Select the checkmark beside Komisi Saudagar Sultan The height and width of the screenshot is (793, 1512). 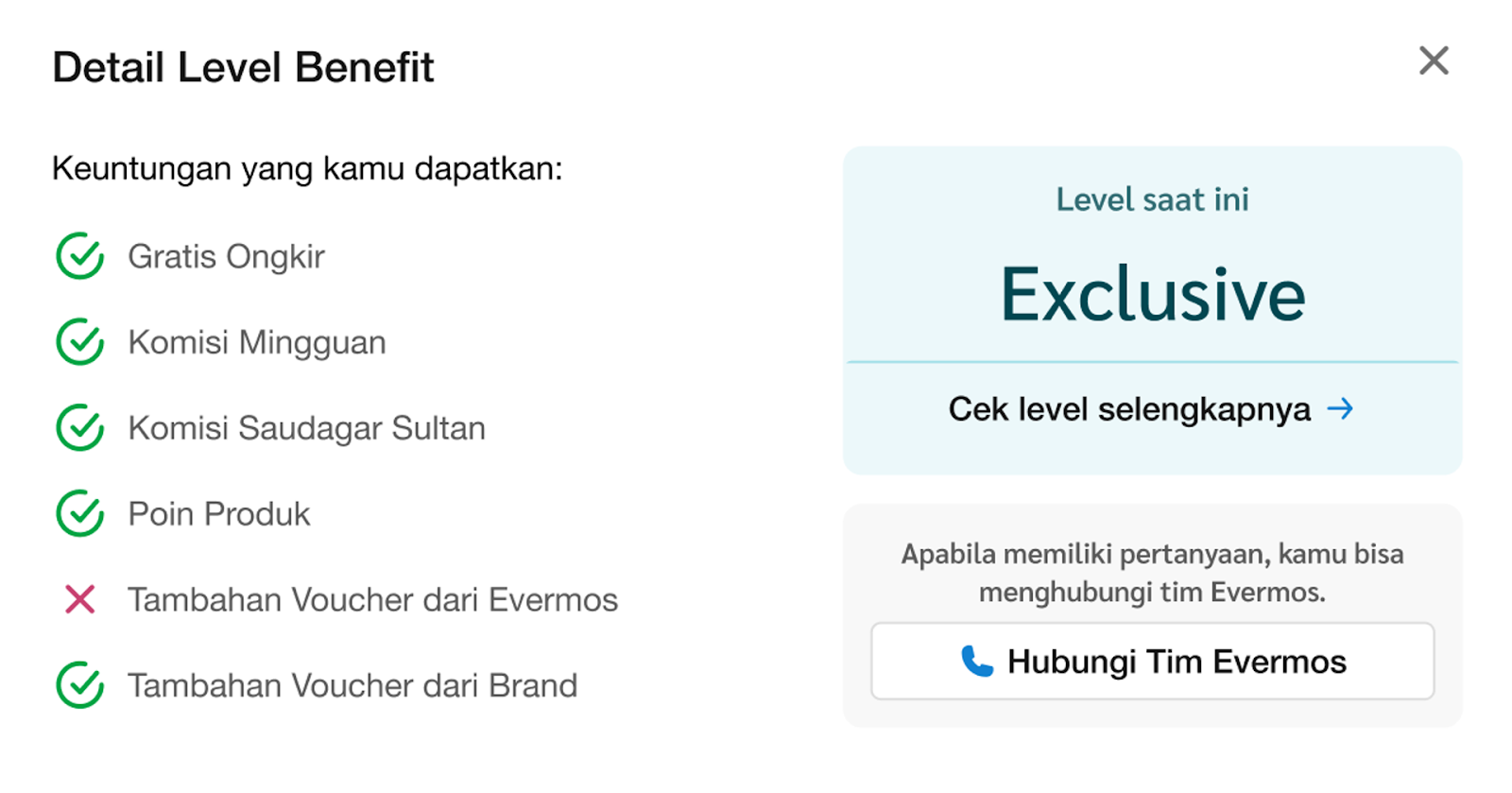pyautogui.click(x=80, y=428)
